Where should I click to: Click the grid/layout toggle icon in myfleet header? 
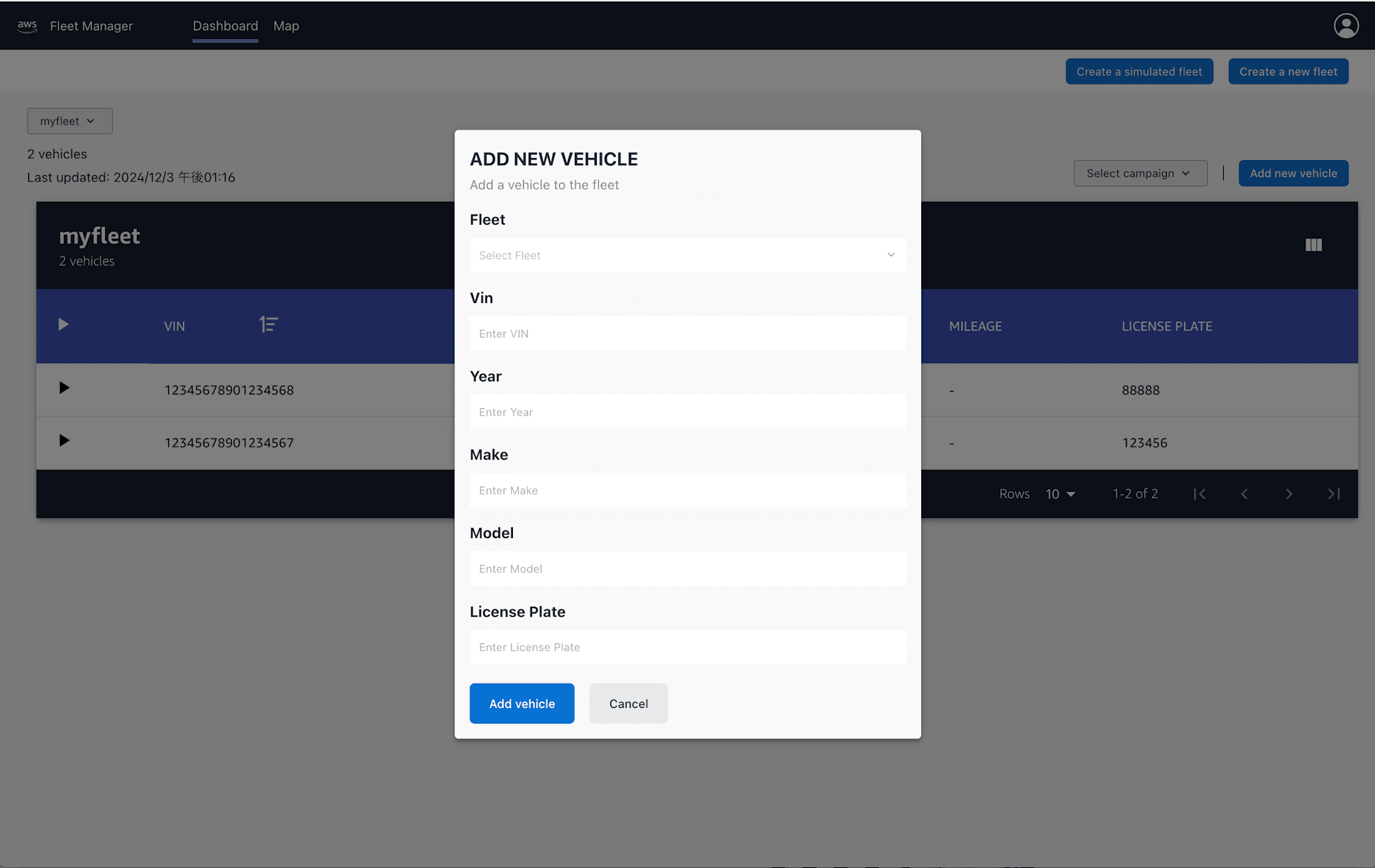pyautogui.click(x=1314, y=245)
